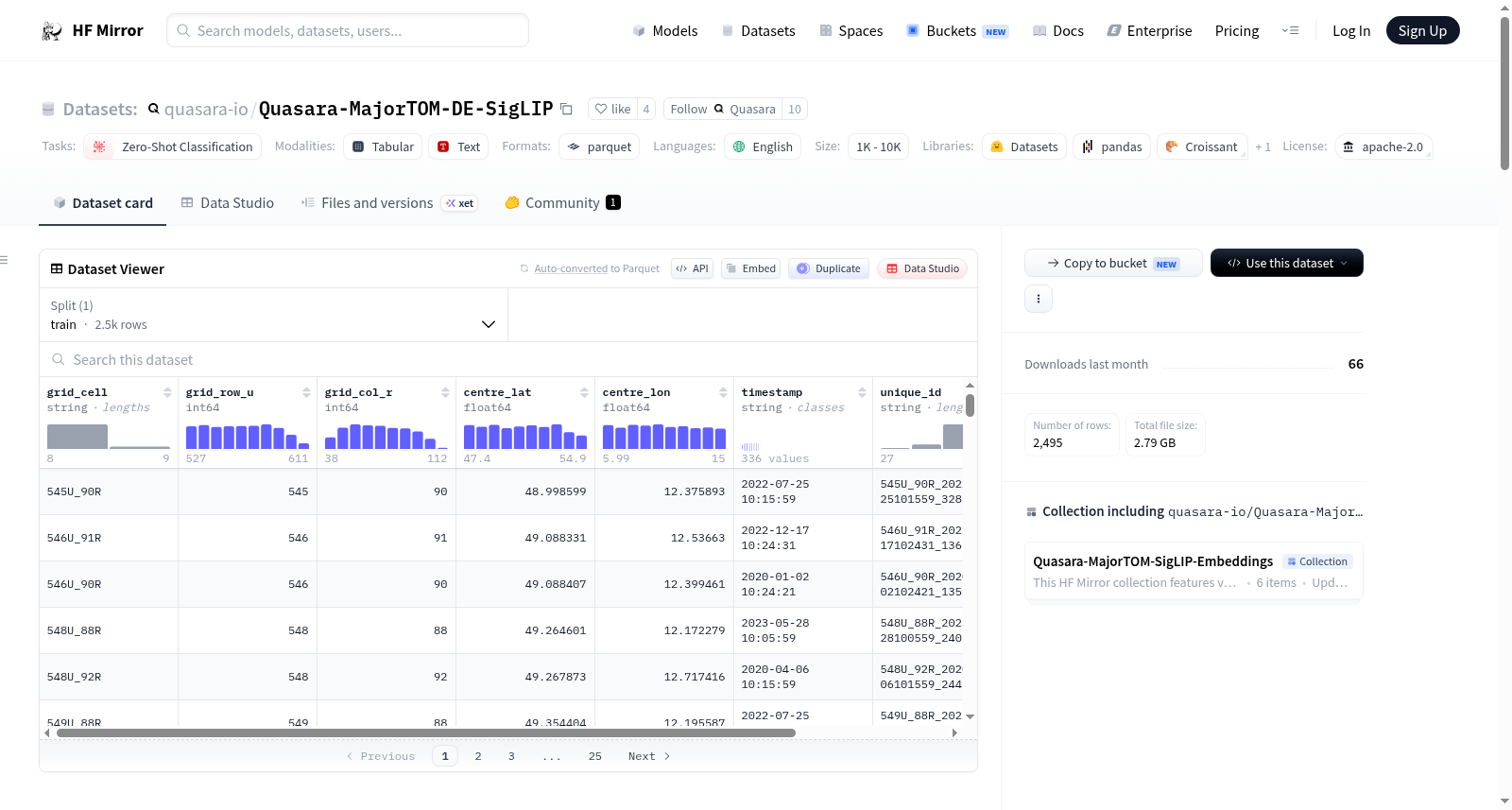Open Buckets in top navigation
1512x810 pixels.
click(957, 31)
